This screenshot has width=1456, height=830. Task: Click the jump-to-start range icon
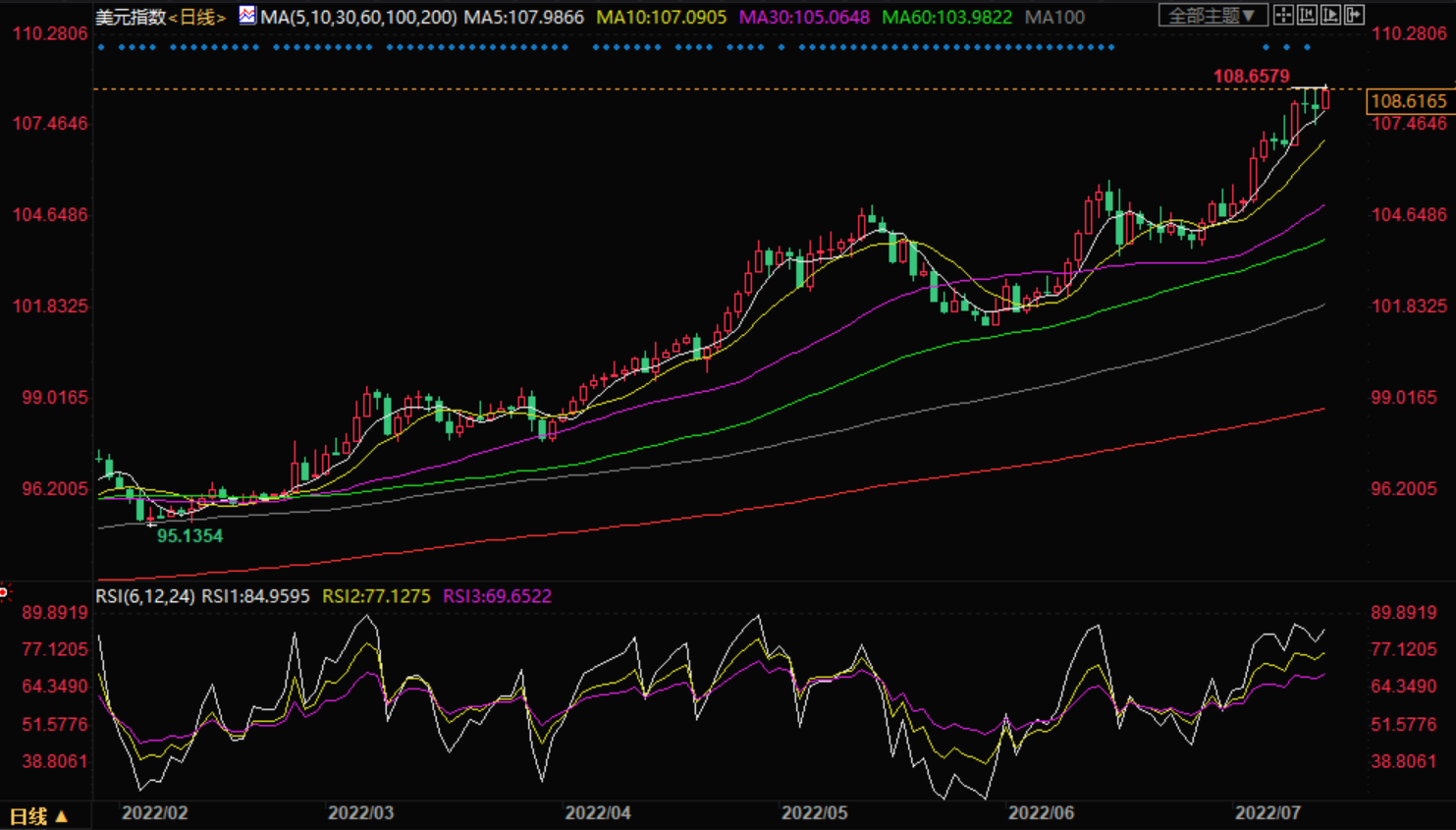pyautogui.click(x=1307, y=15)
